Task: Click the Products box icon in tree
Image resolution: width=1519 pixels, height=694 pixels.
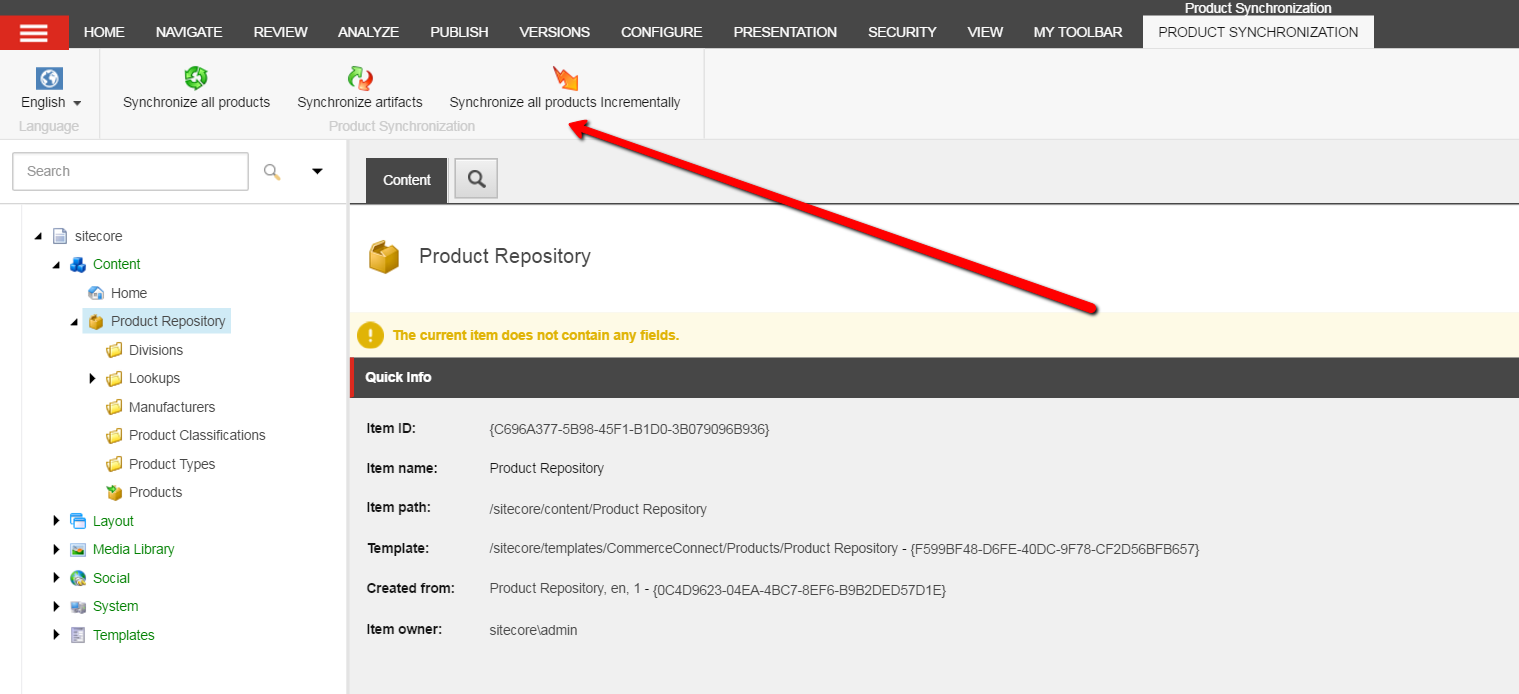Action: coord(114,492)
